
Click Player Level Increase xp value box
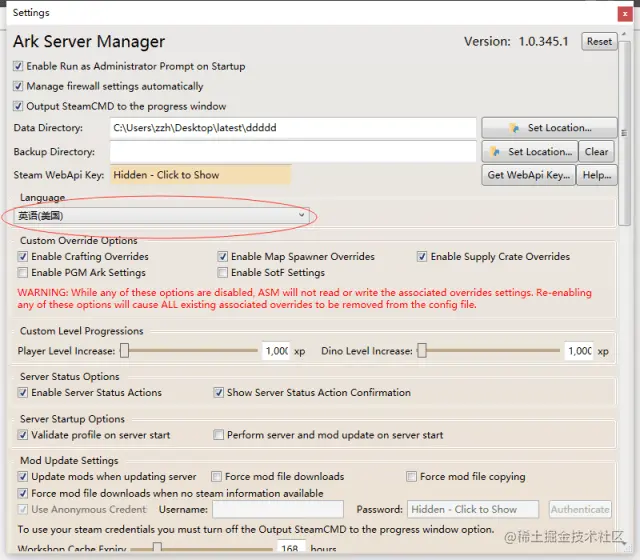[x=276, y=351]
